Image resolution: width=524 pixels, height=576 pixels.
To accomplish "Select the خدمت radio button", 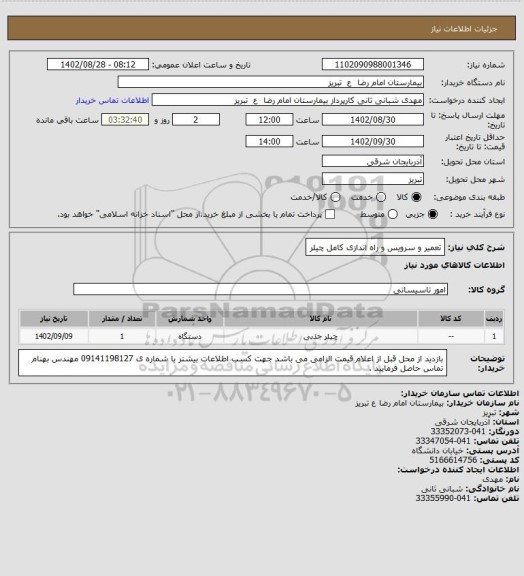I will pos(381,197).
